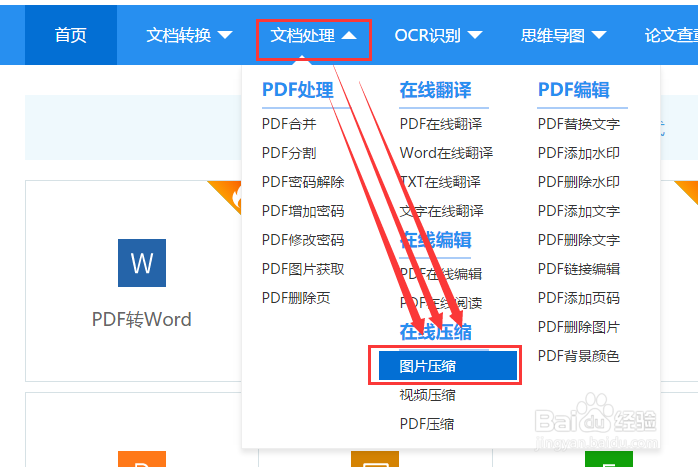Screen dimensions: 698x467
Task: Select PDF分割 in the menu
Action: pos(289,153)
